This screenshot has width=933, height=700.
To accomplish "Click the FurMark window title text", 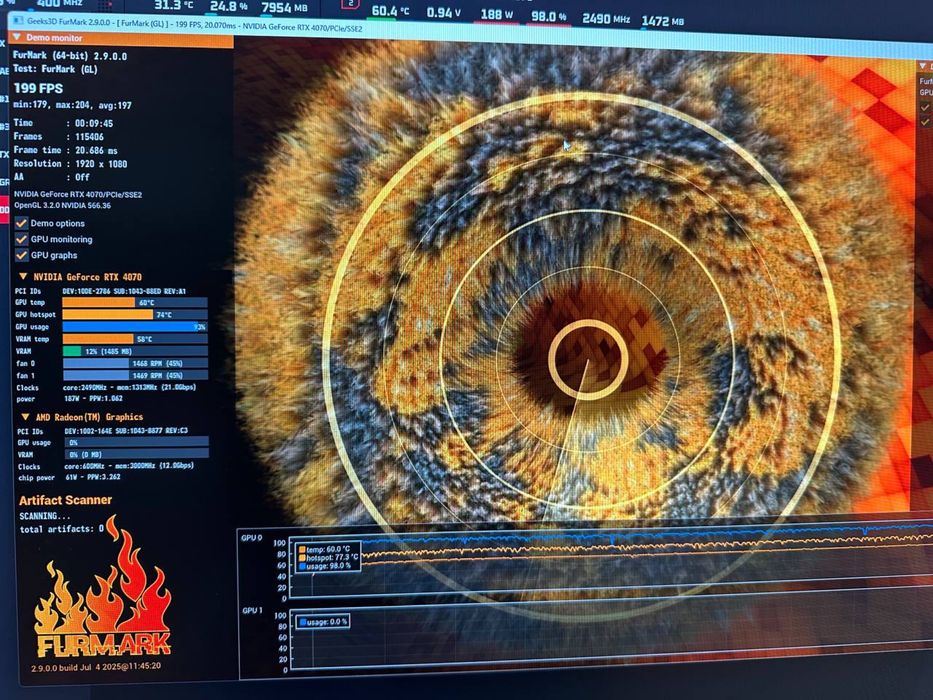I will 194,25.
